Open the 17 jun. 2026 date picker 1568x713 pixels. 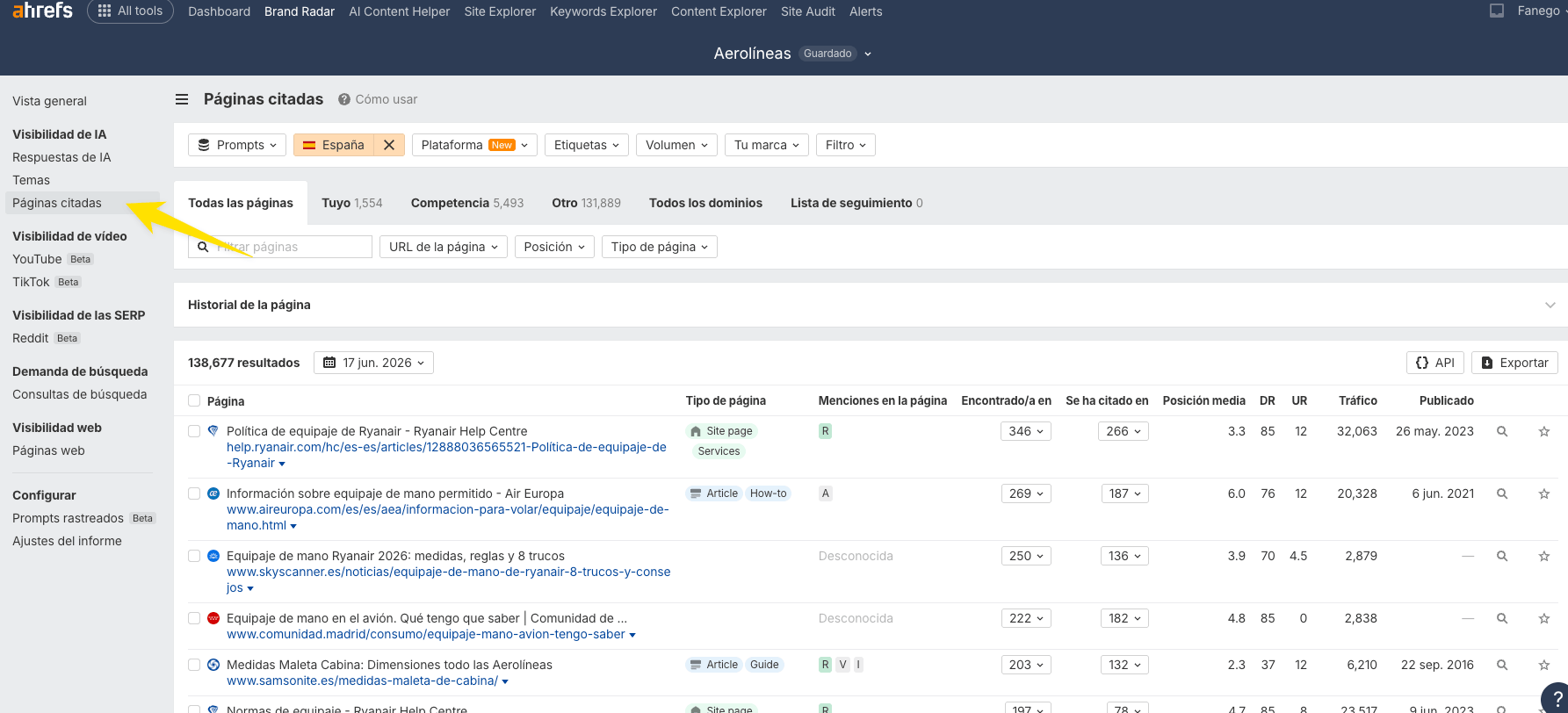point(373,363)
